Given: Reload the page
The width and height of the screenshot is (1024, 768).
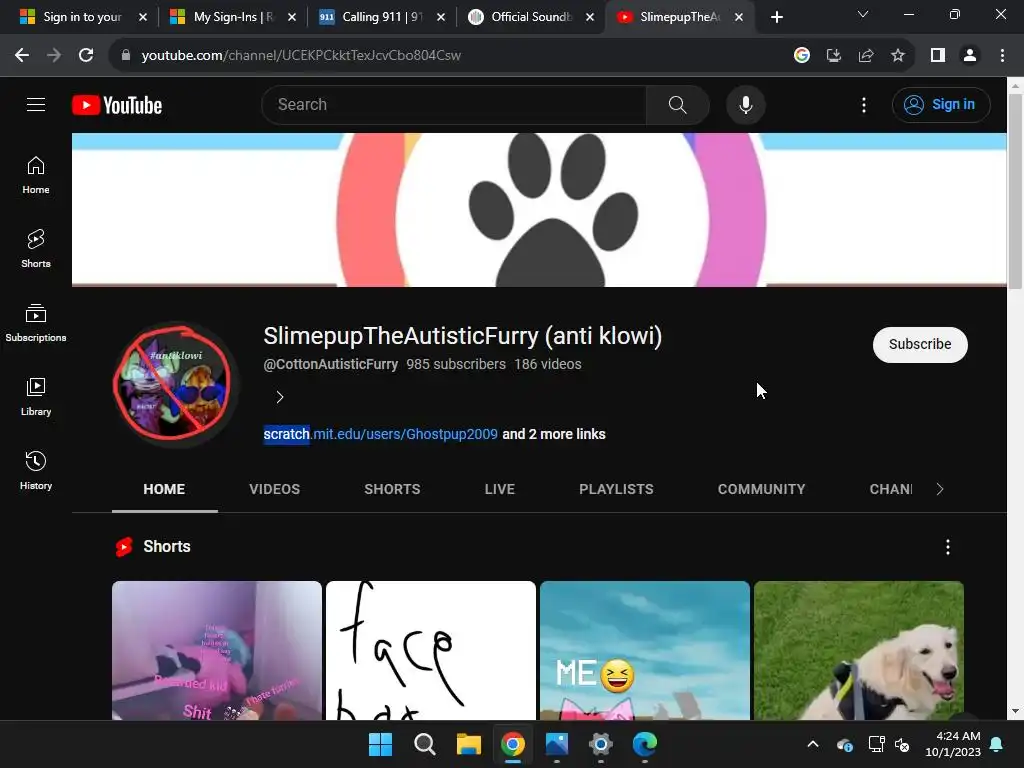Looking at the screenshot, I should point(86,56).
